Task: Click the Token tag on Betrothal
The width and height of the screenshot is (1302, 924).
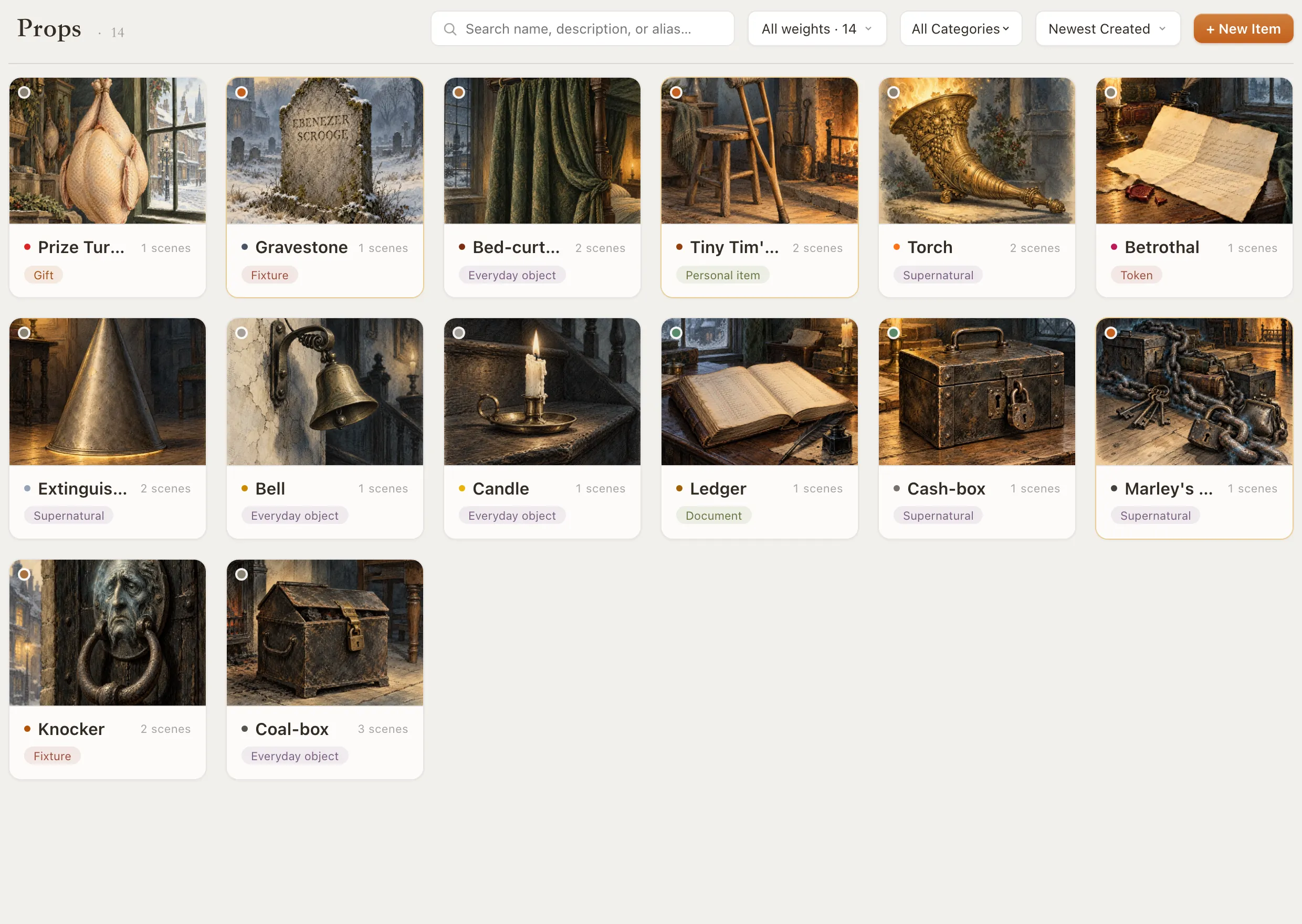Action: coord(1136,275)
